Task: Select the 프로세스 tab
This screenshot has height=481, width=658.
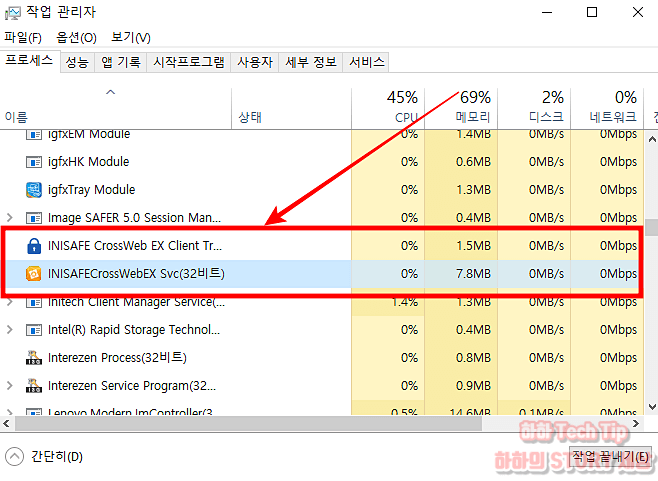Action: (29, 61)
